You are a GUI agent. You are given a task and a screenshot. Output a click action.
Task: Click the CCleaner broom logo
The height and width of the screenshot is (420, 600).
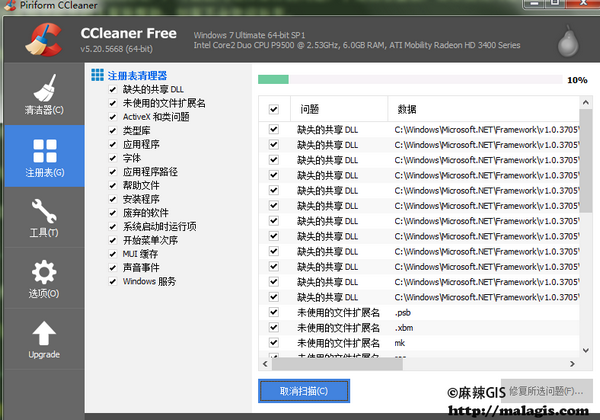coord(44,39)
